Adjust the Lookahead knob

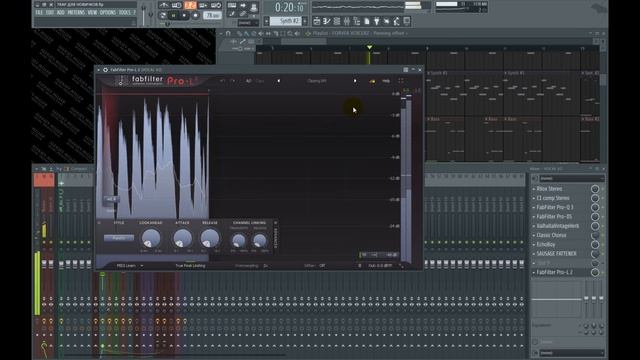point(151,238)
